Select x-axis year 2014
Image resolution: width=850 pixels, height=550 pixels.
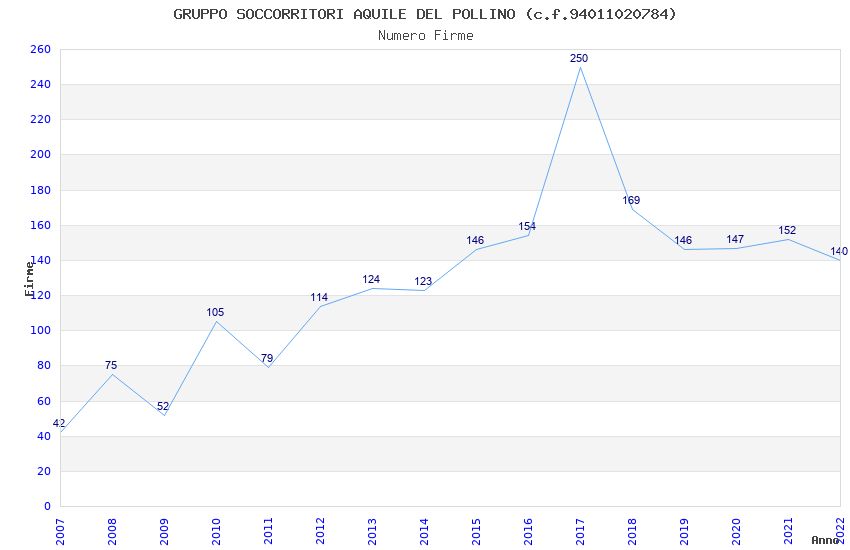(x=424, y=531)
